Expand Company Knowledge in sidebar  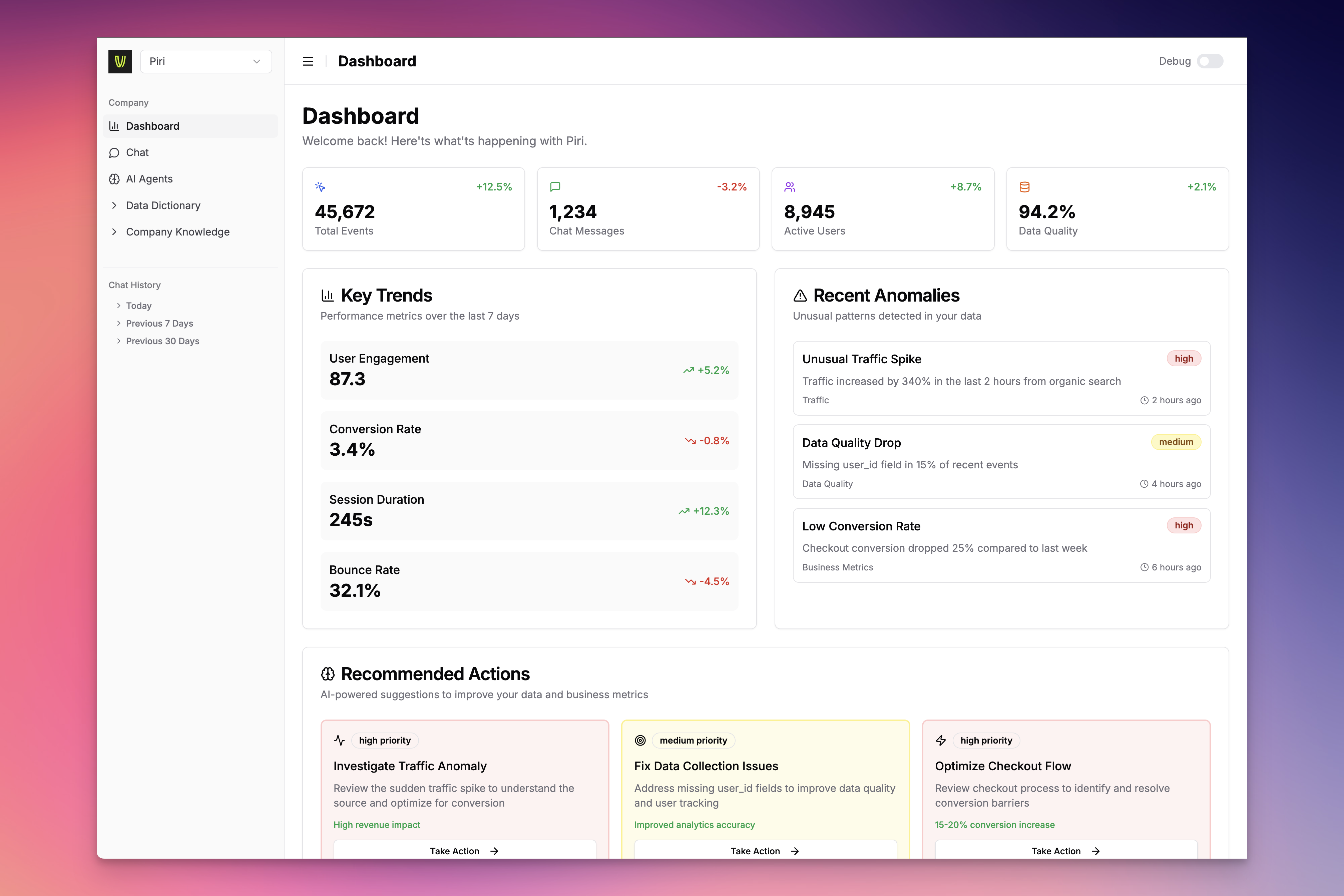(177, 232)
